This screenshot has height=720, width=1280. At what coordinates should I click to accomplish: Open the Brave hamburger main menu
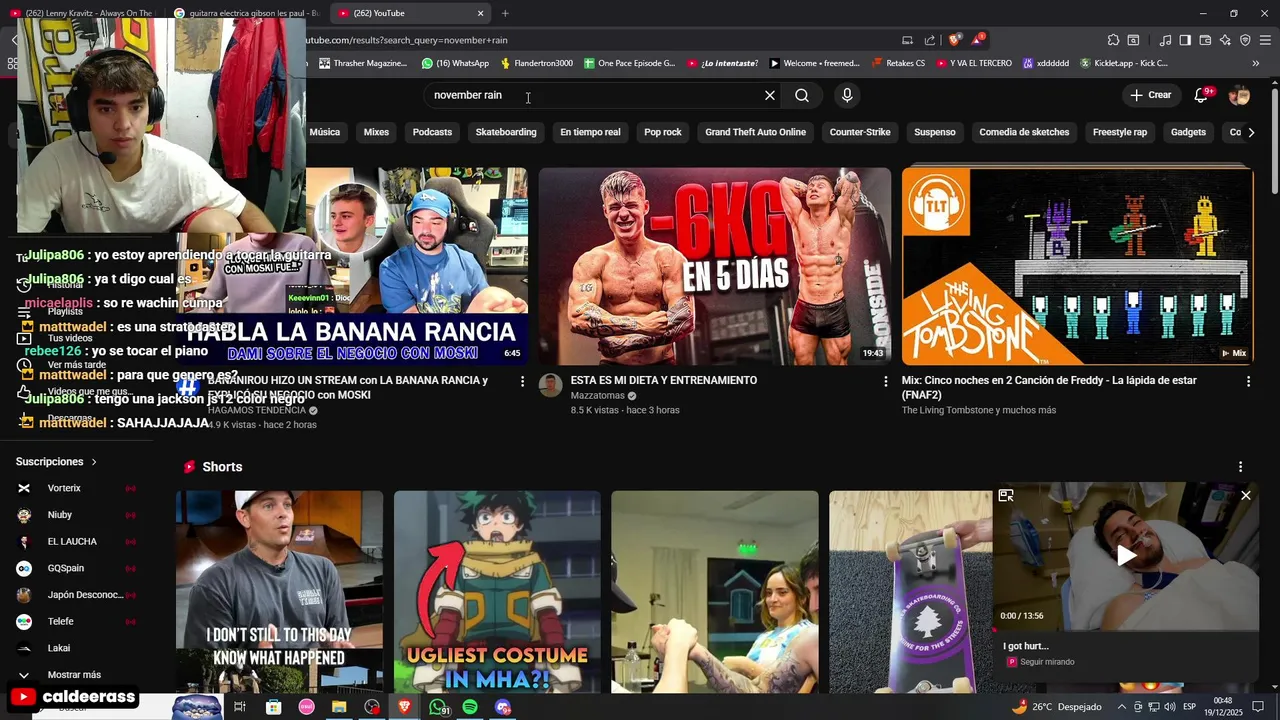coord(1265,40)
